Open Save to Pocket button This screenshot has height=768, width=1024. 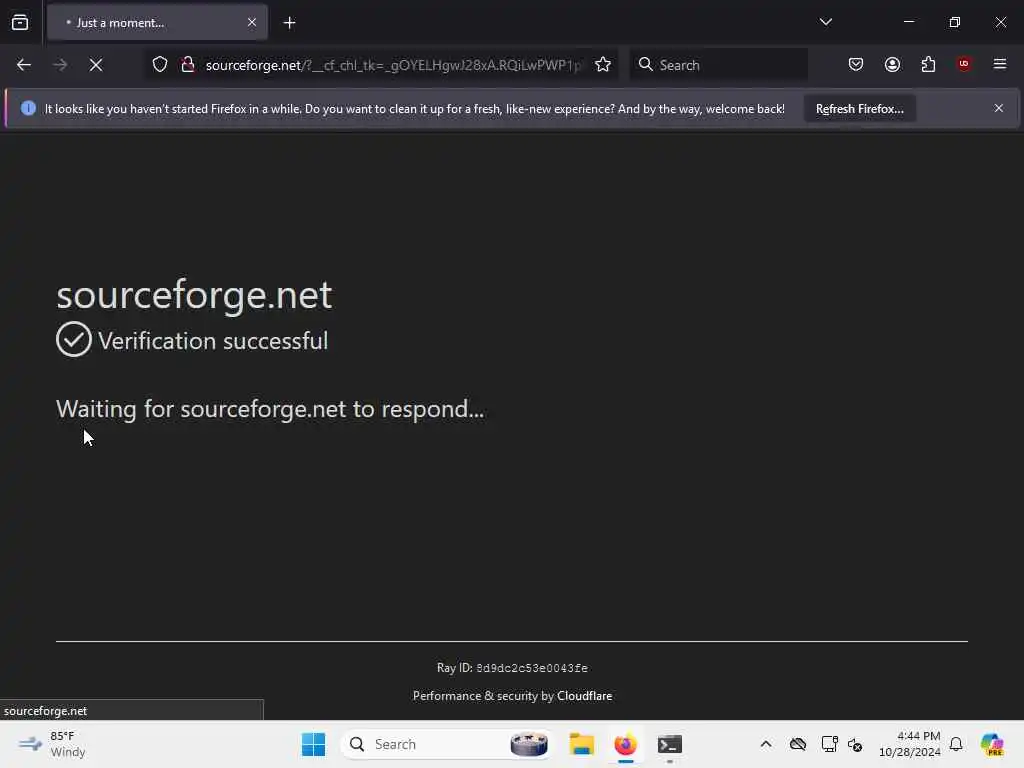[856, 65]
